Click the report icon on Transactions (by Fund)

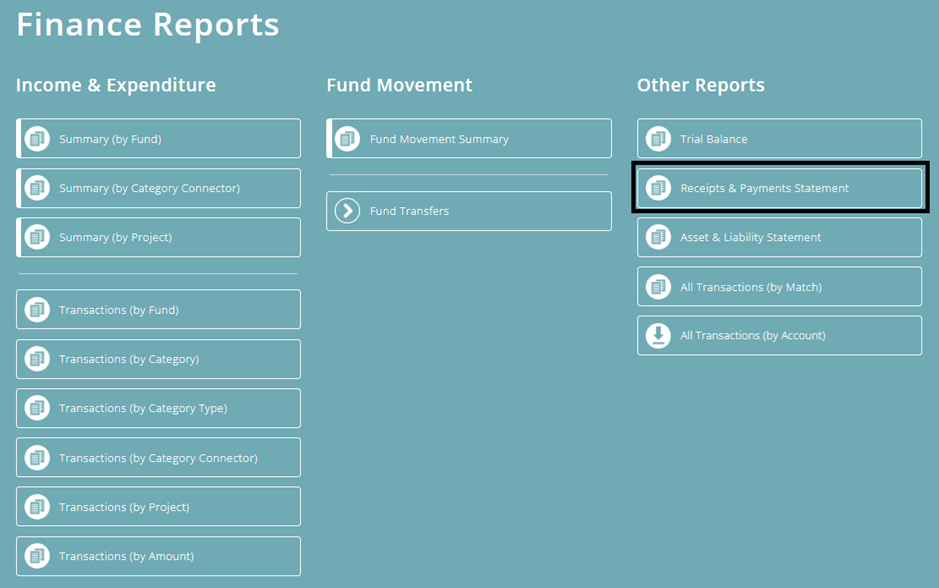tap(37, 309)
